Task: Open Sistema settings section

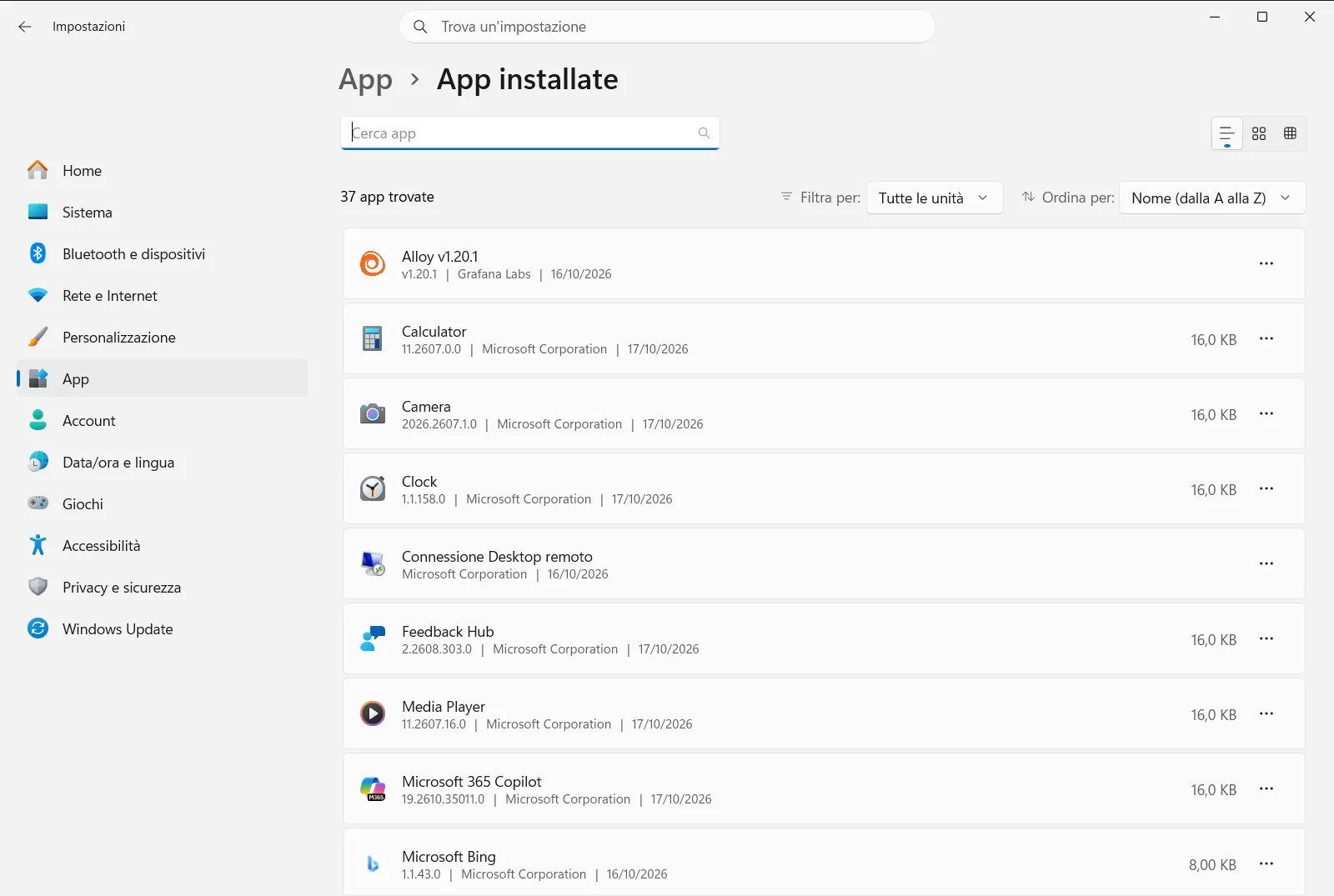Action: coord(163,212)
